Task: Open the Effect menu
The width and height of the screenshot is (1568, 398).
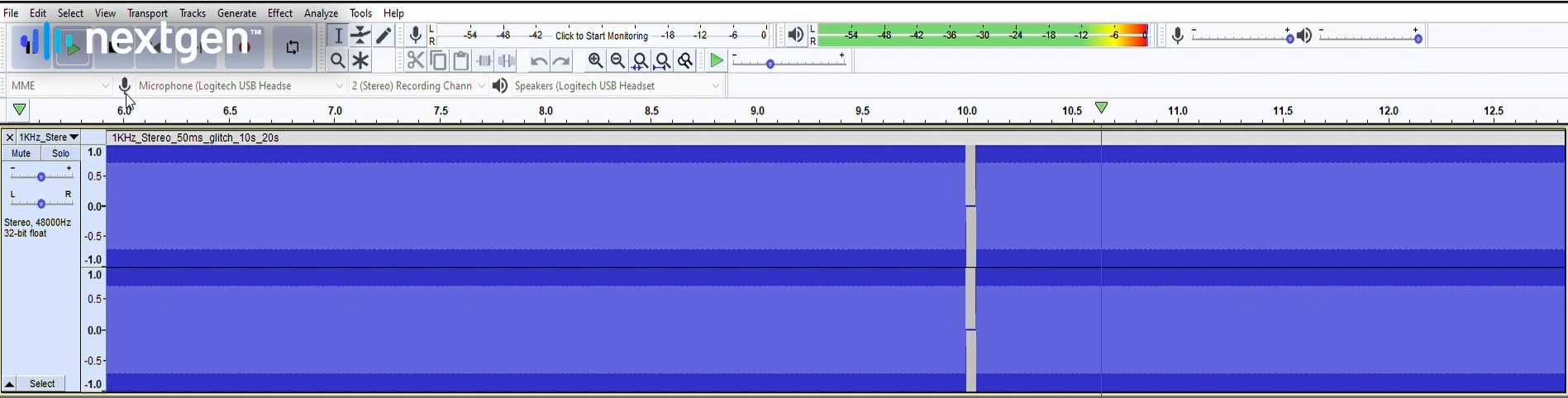Action: pyautogui.click(x=279, y=13)
